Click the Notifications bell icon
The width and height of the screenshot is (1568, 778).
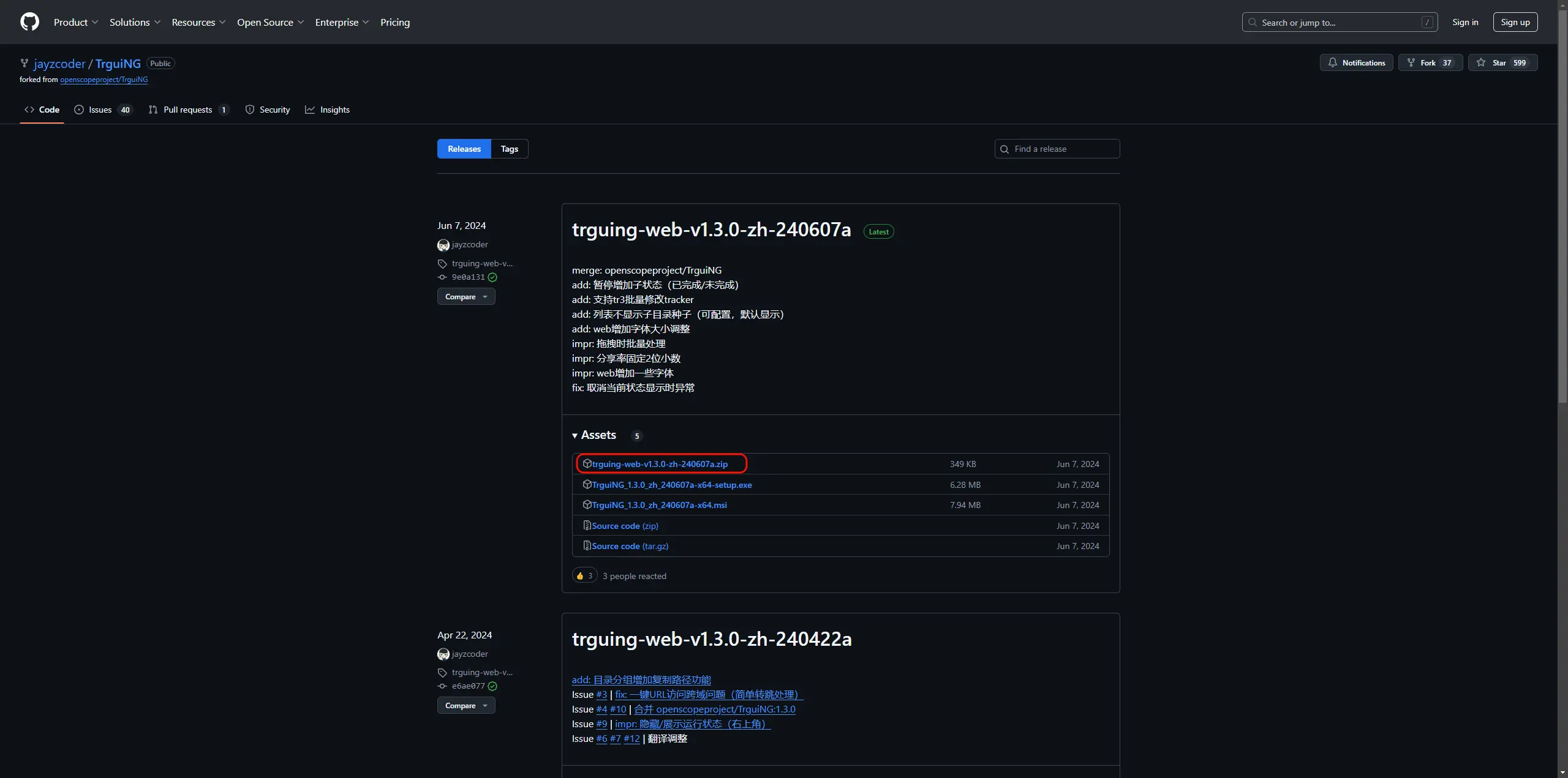pos(1332,62)
